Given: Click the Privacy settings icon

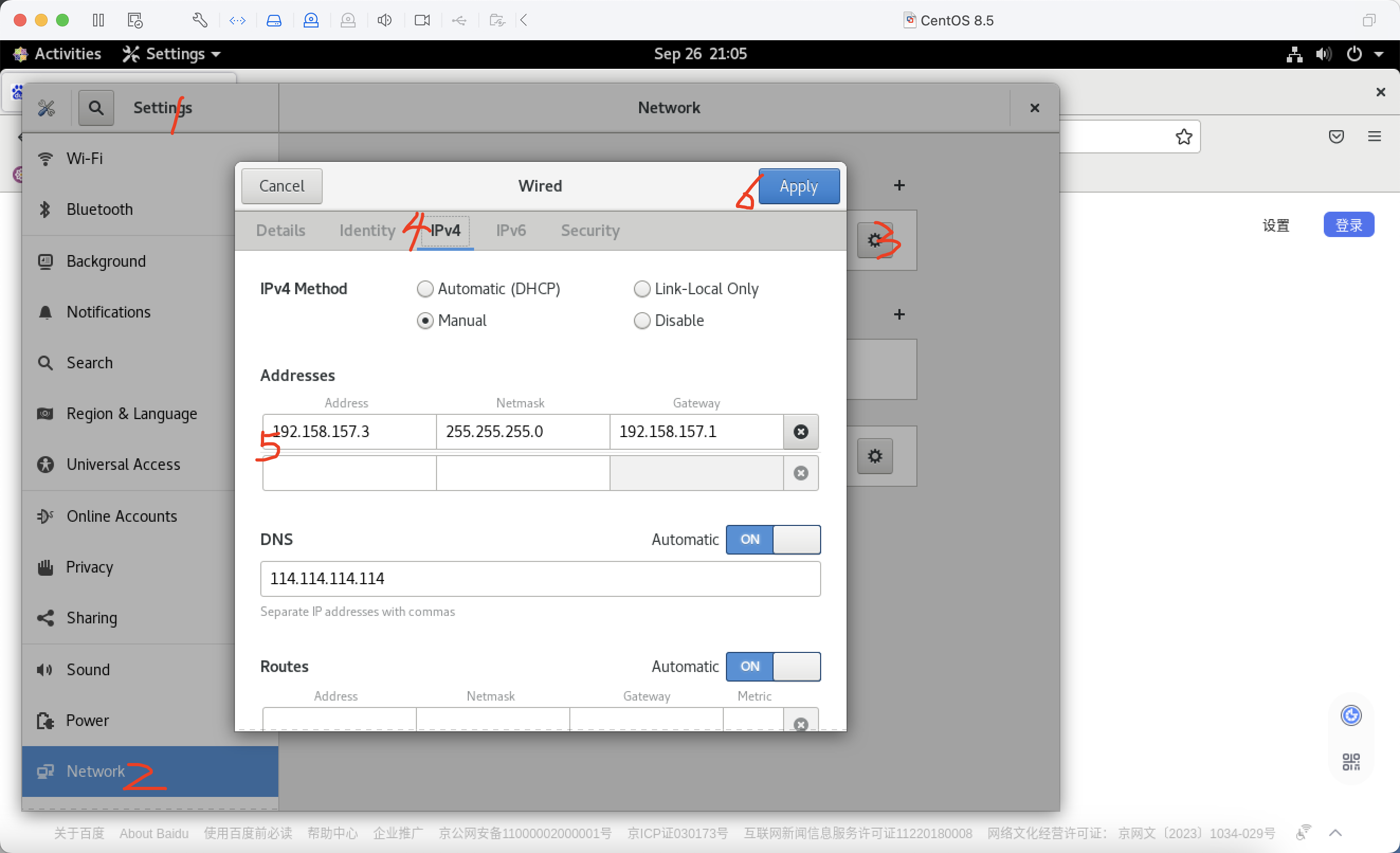Looking at the screenshot, I should tap(46, 567).
